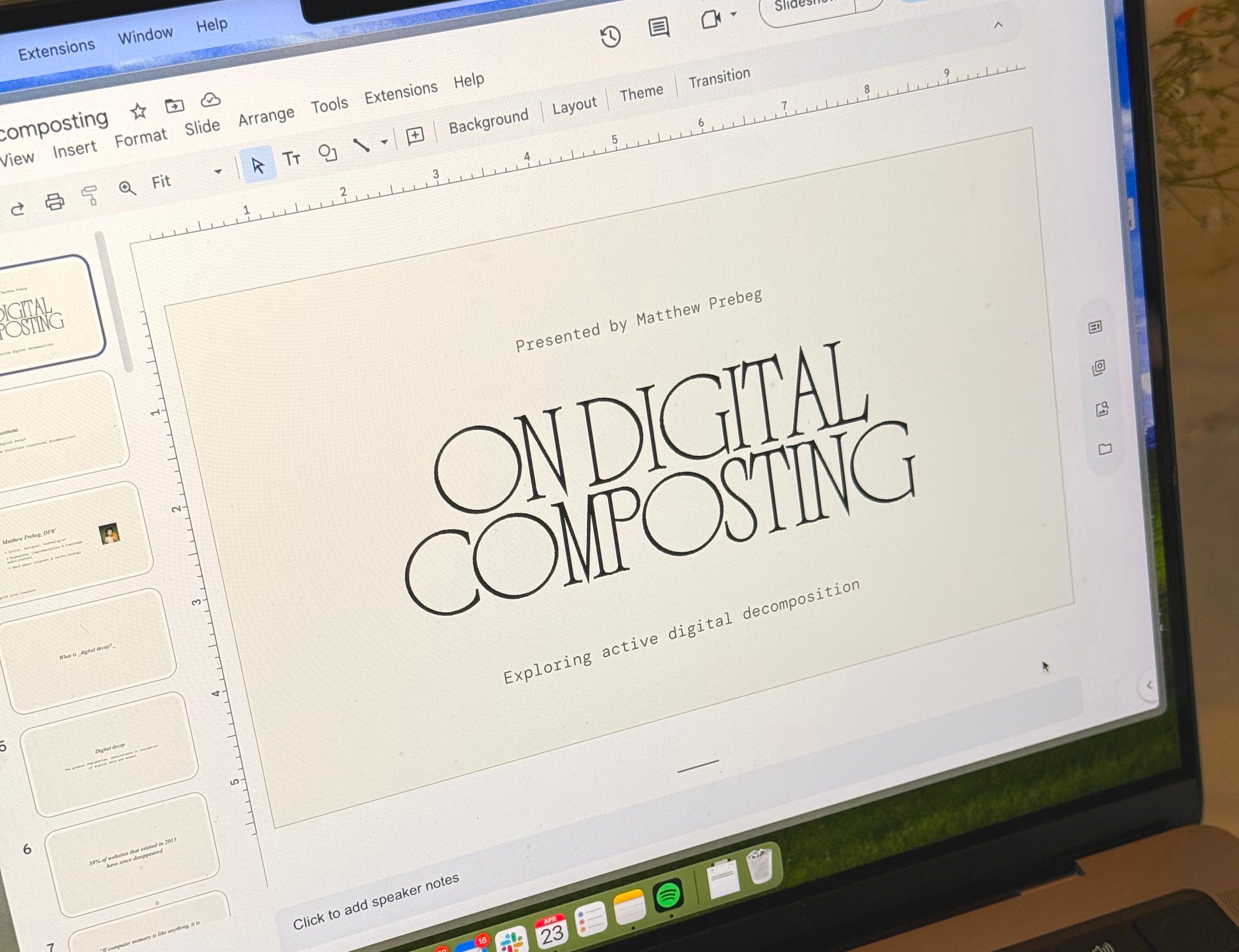Open the comments panel icon
1239x952 pixels.
[658, 27]
